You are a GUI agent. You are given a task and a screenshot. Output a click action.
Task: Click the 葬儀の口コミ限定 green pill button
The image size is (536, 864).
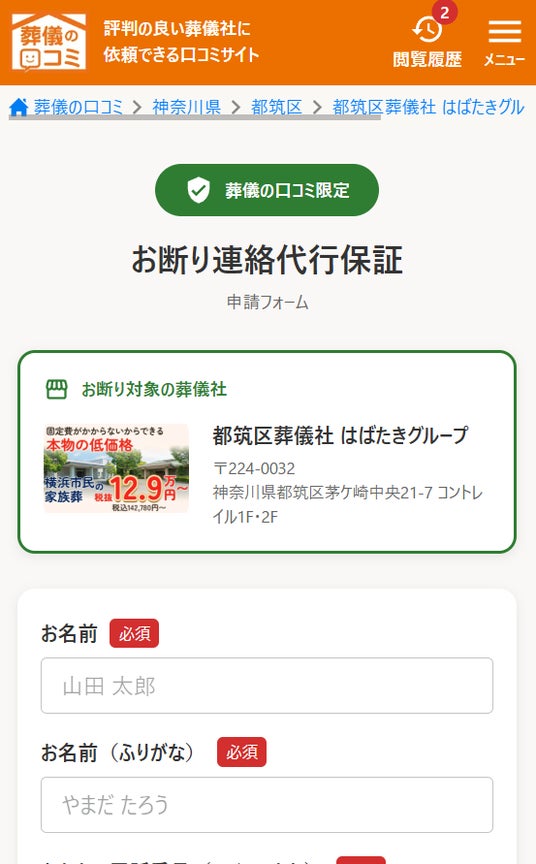267,190
